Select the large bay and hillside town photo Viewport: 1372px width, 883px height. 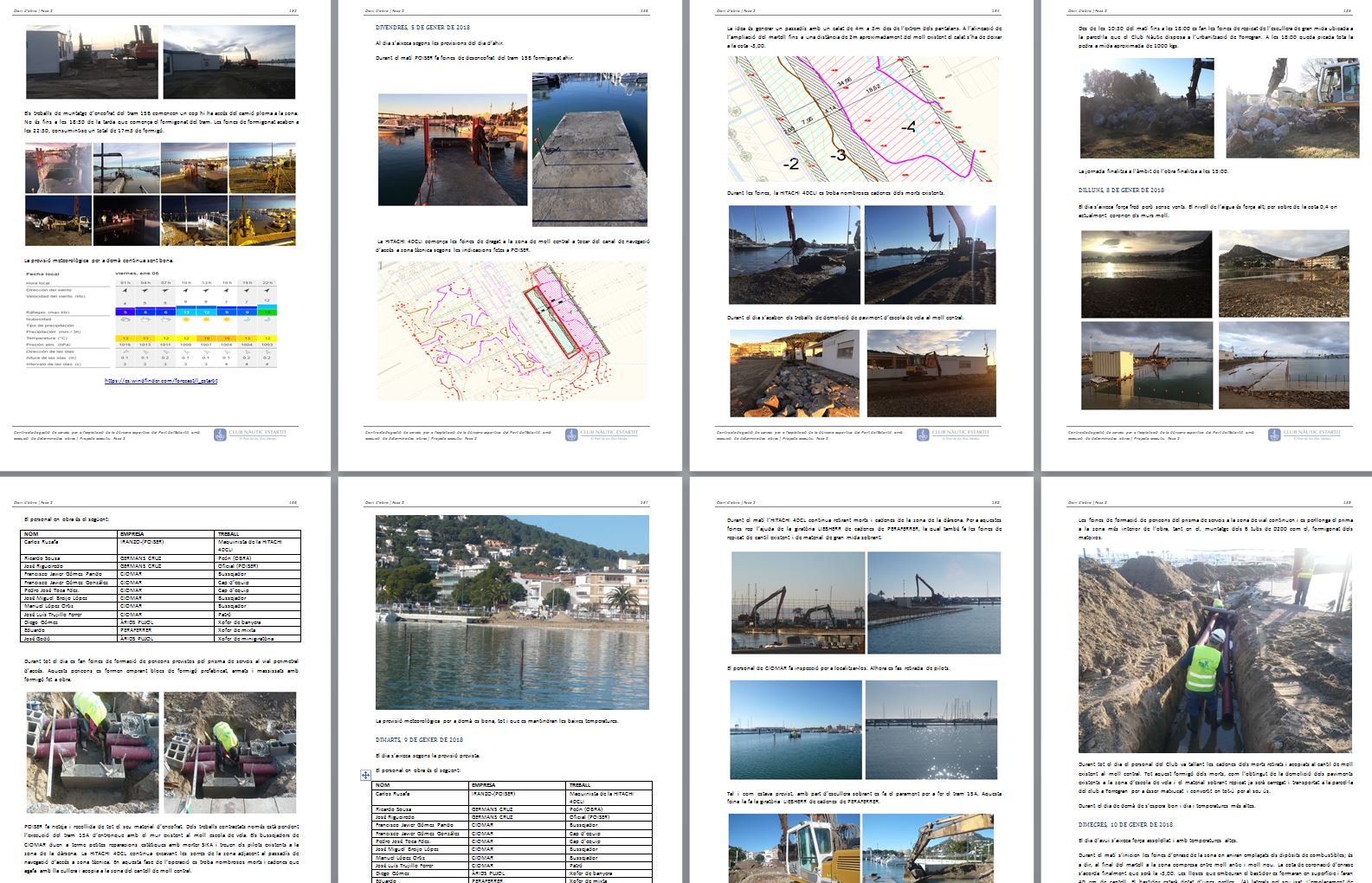512,612
